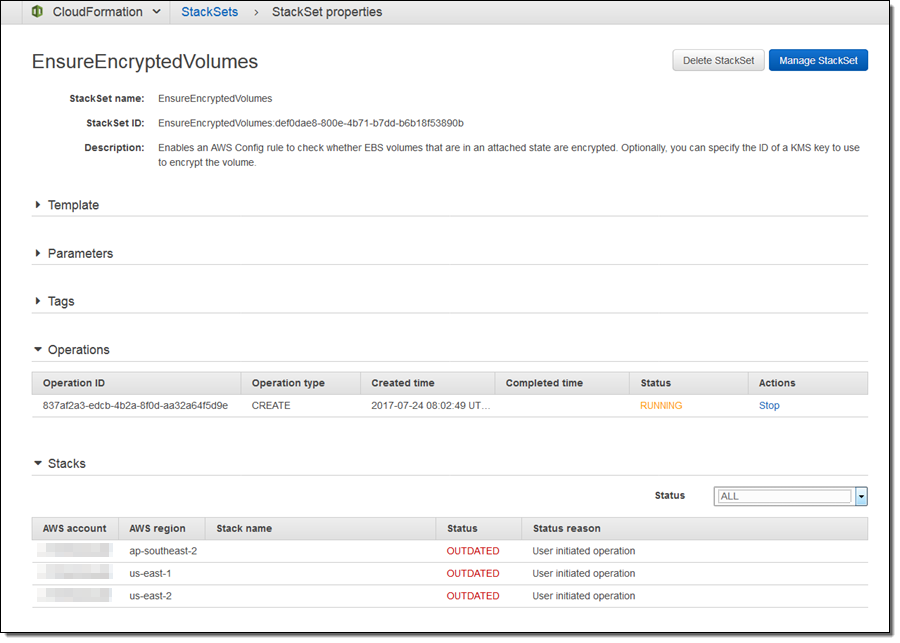This screenshot has height=643, width=900.
Task: Click the Delete StackSet button
Action: coord(718,61)
